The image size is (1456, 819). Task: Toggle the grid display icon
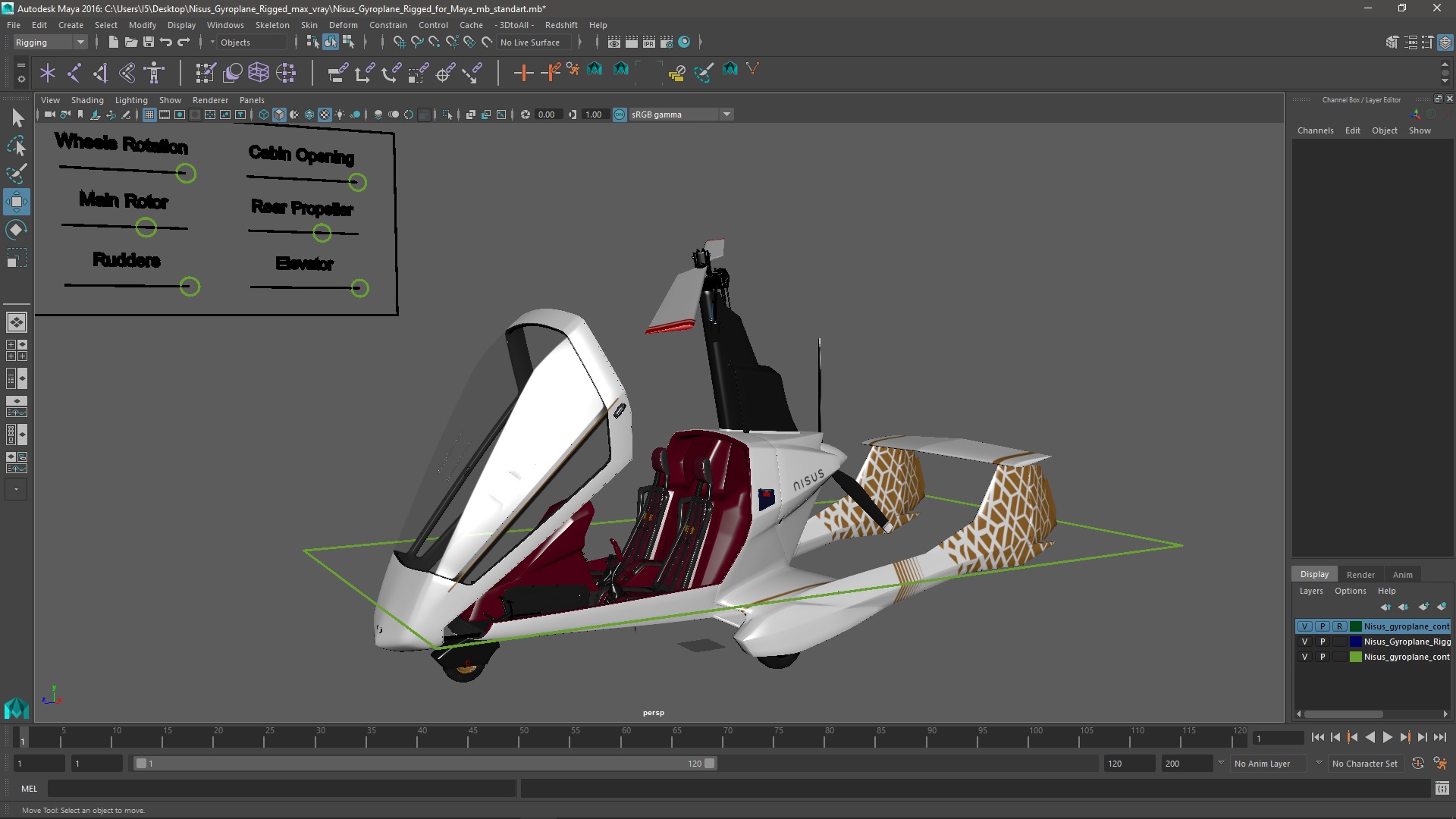[149, 114]
